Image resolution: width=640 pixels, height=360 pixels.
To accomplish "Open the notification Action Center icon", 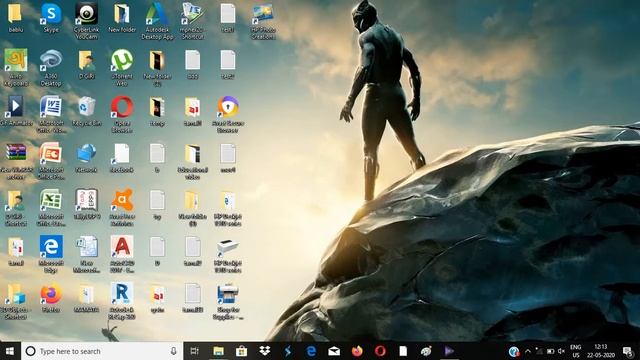I will [628, 351].
